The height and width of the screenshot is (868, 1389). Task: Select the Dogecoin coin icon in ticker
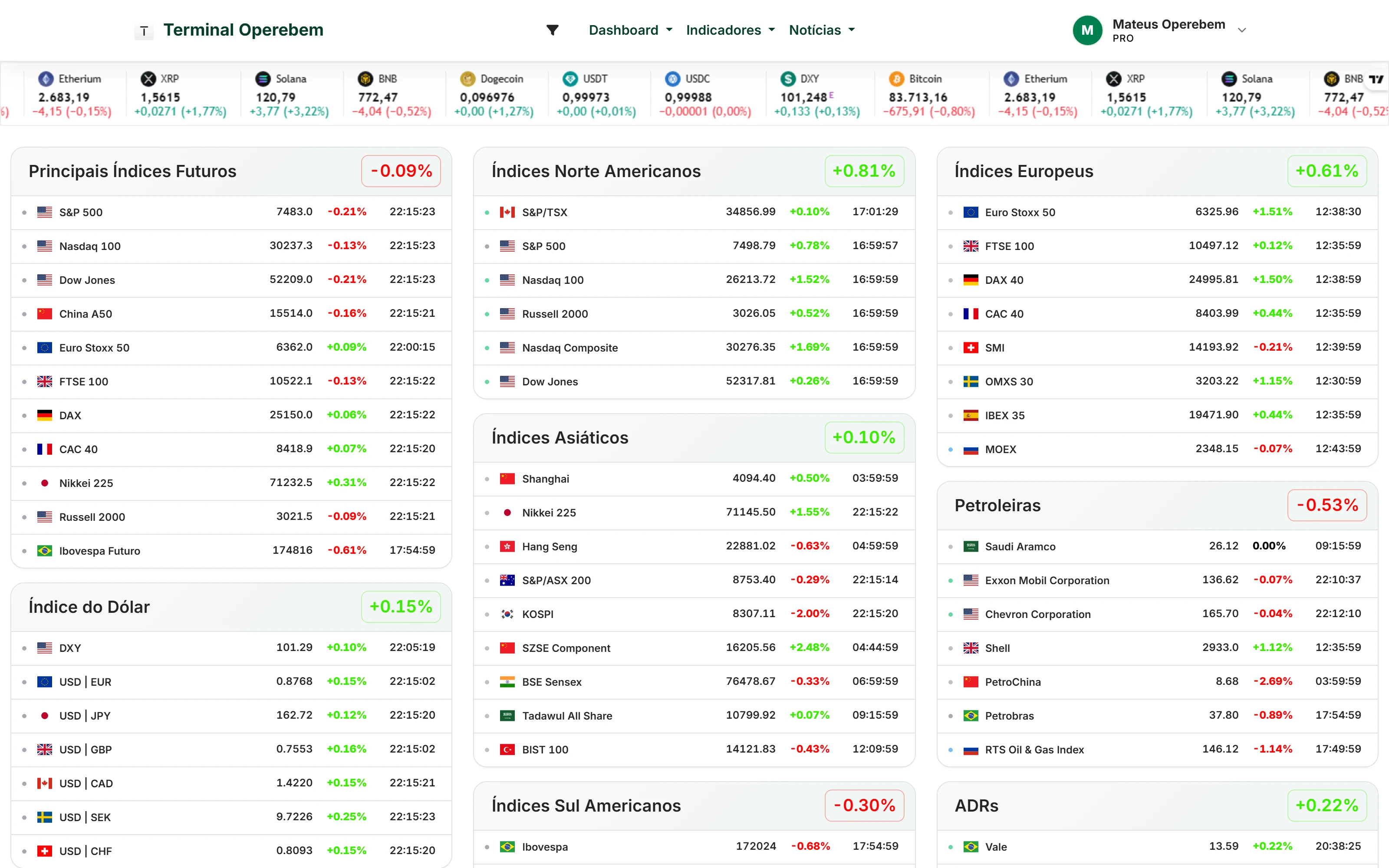click(468, 79)
